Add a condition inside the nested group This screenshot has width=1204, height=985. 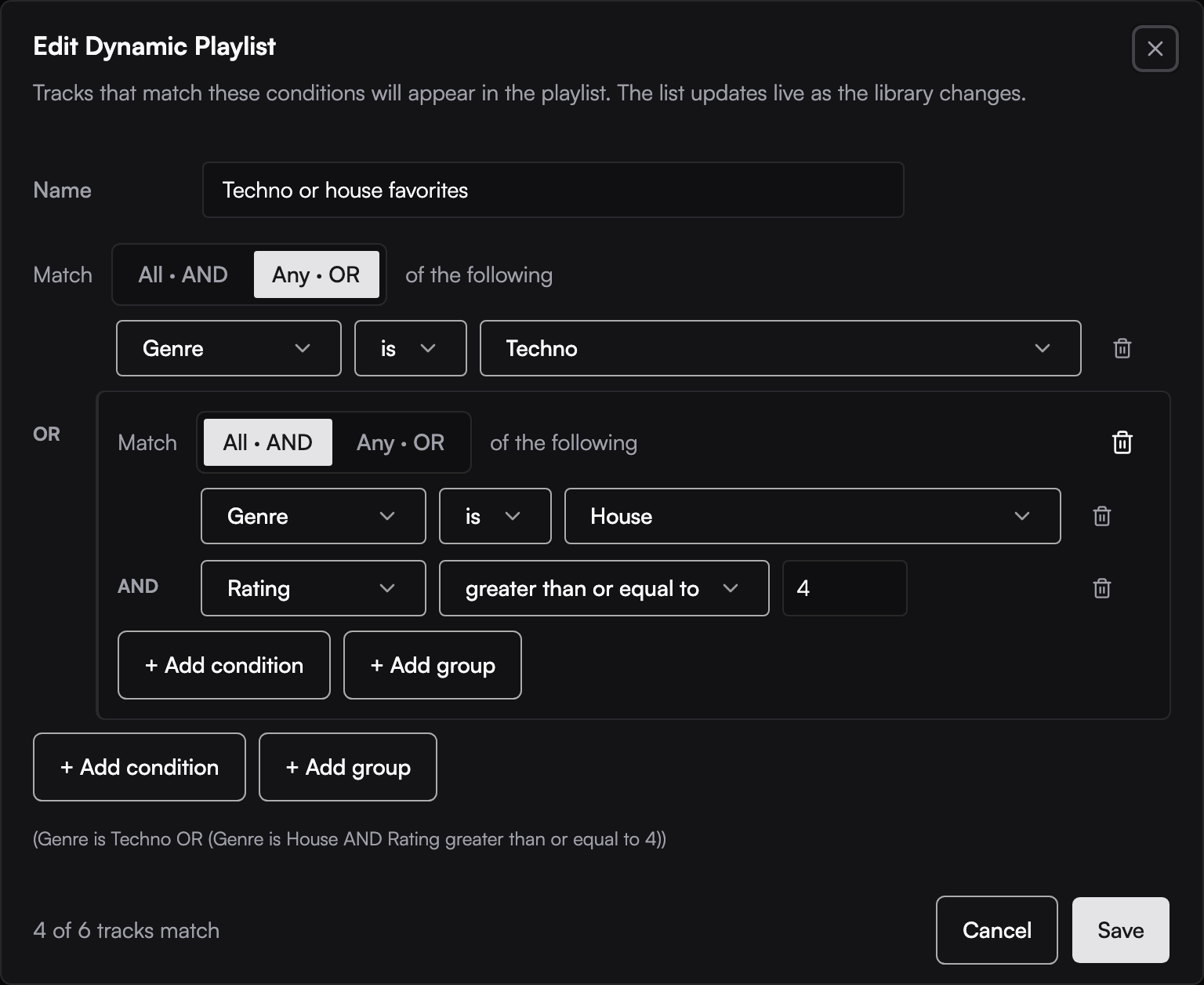click(x=224, y=665)
